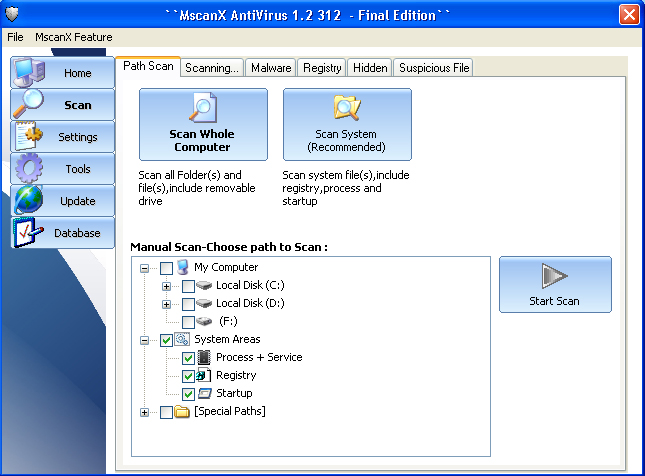Select the Local Disk (D:) label
Viewport: 645px width, 476px height.
coord(250,303)
